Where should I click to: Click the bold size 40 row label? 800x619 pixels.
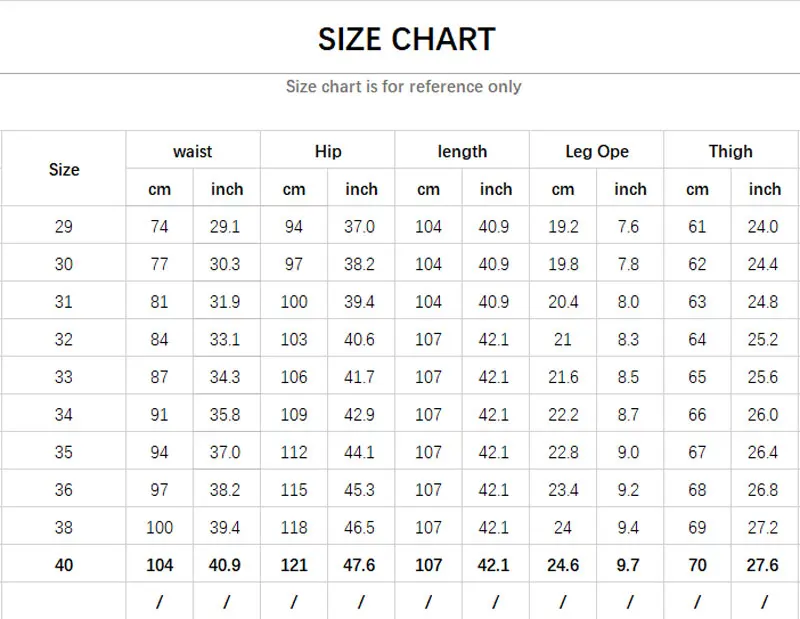point(63,566)
